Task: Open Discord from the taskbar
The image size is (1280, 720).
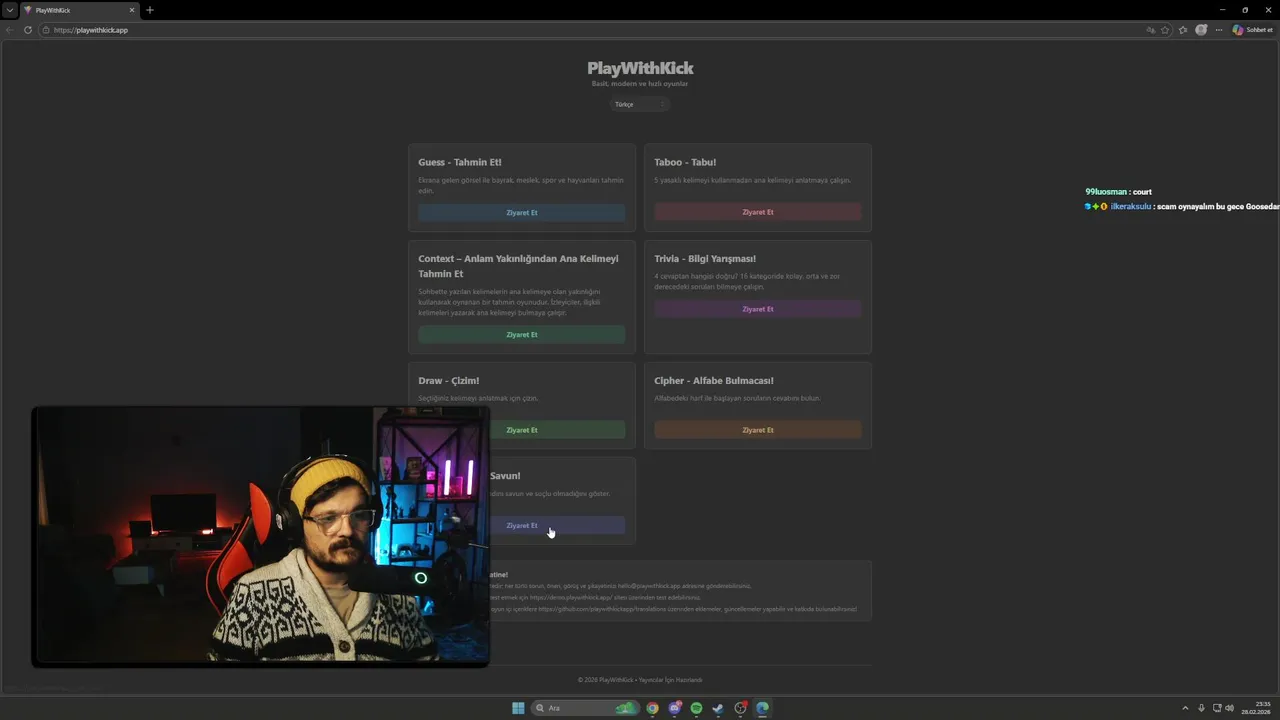Action: 675,708
